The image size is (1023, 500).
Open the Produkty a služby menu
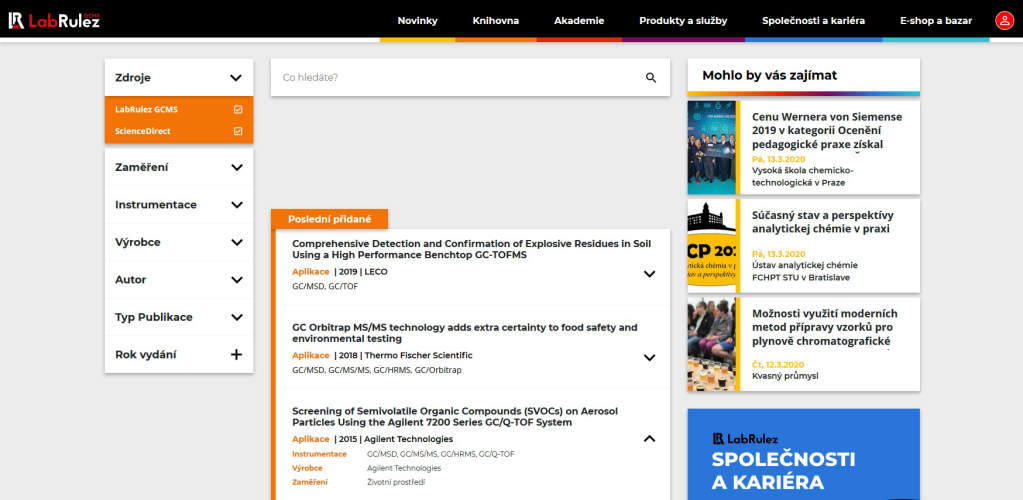coord(683,21)
